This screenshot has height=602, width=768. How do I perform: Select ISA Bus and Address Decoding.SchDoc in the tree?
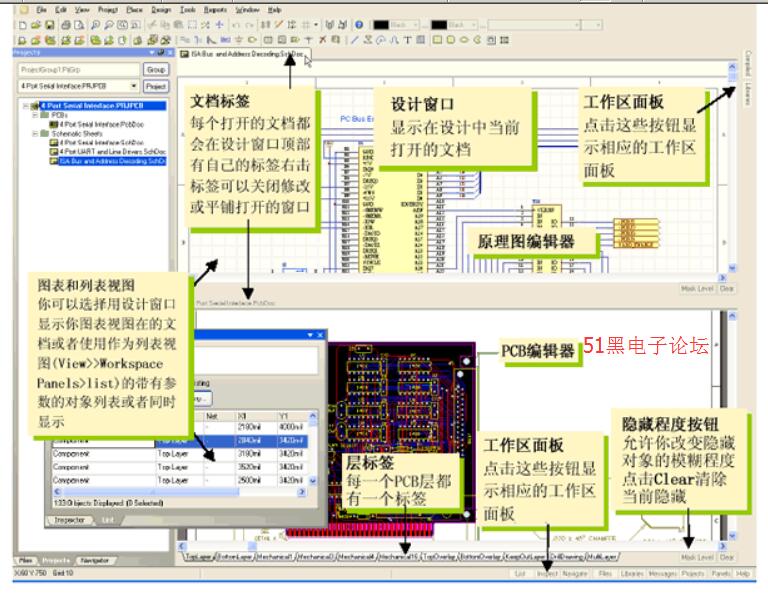click(x=113, y=161)
